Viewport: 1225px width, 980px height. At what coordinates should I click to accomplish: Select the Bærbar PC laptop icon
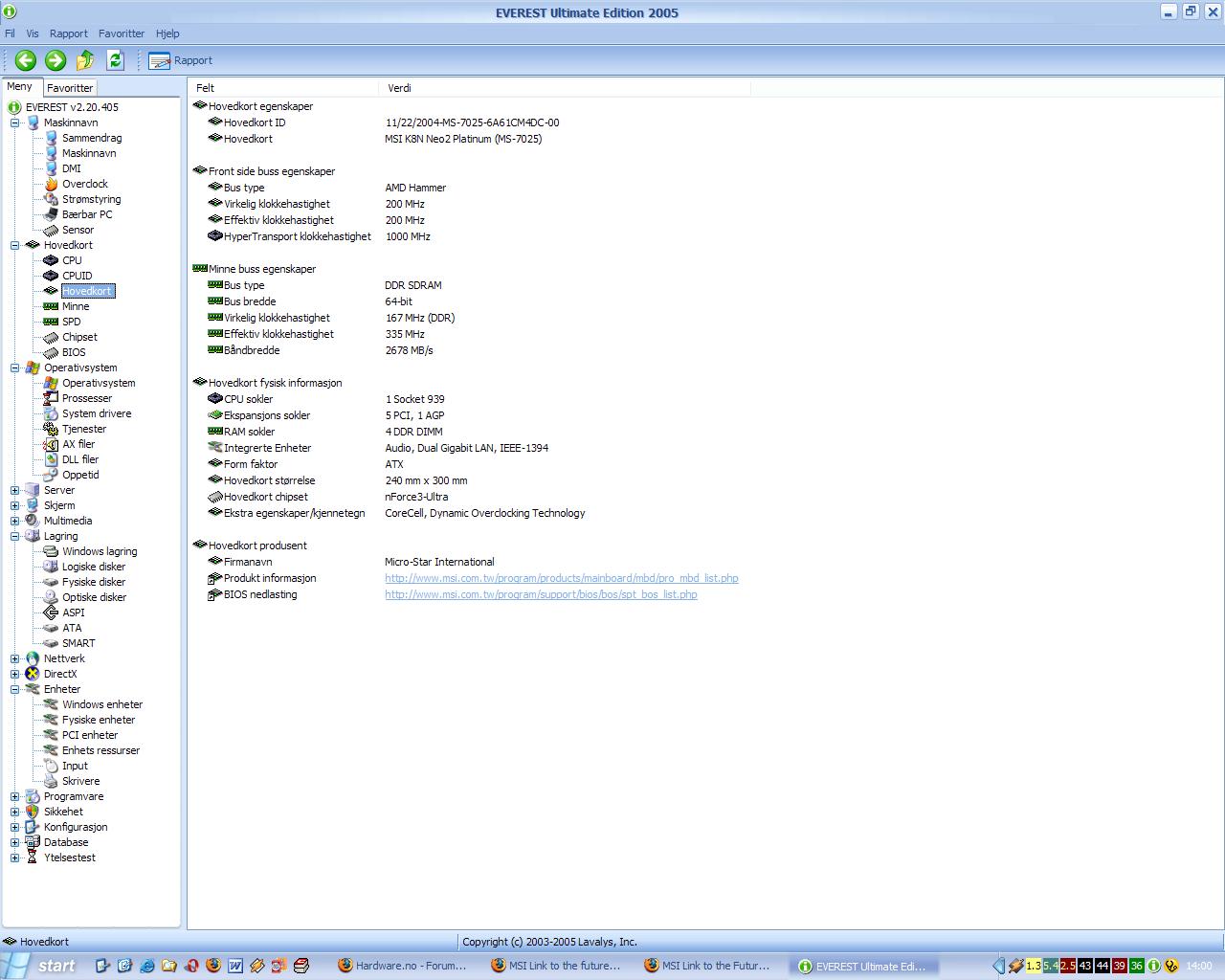[x=52, y=214]
